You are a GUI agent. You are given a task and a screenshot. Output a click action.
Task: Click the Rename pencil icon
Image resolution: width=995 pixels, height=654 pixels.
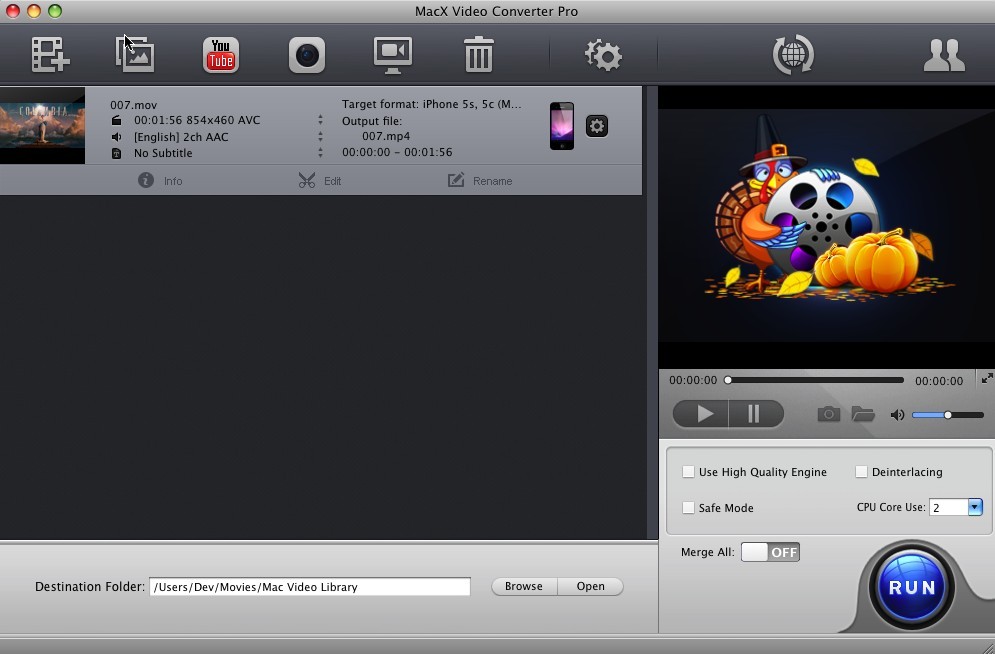456,180
